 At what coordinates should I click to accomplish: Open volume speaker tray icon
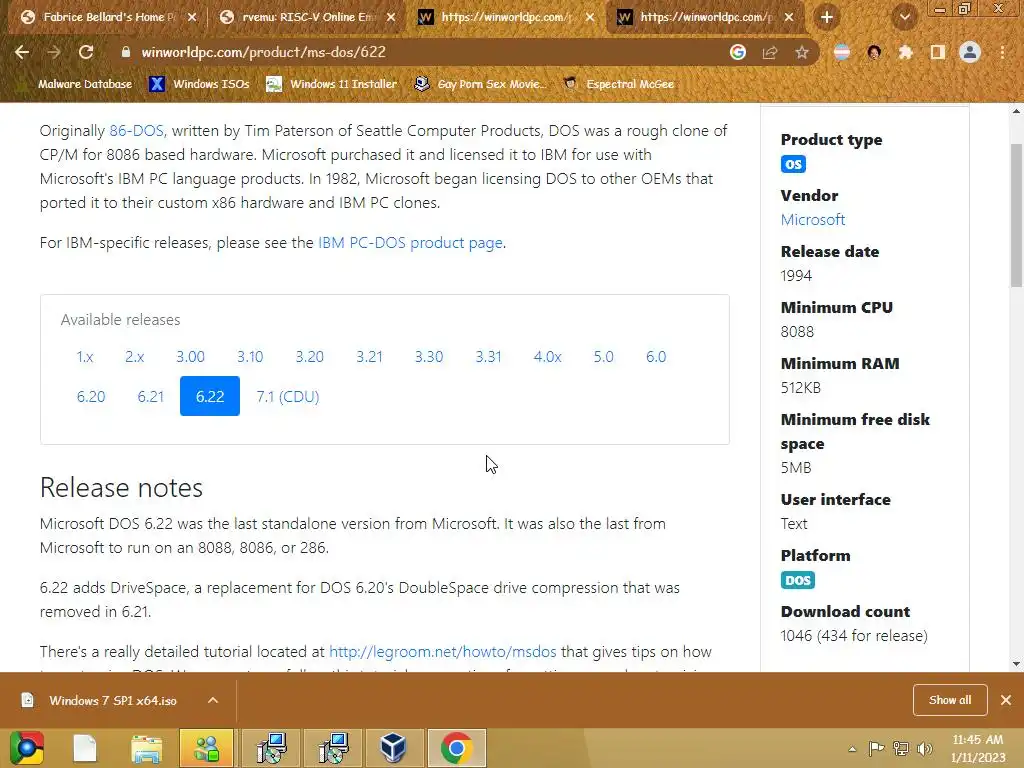[925, 748]
